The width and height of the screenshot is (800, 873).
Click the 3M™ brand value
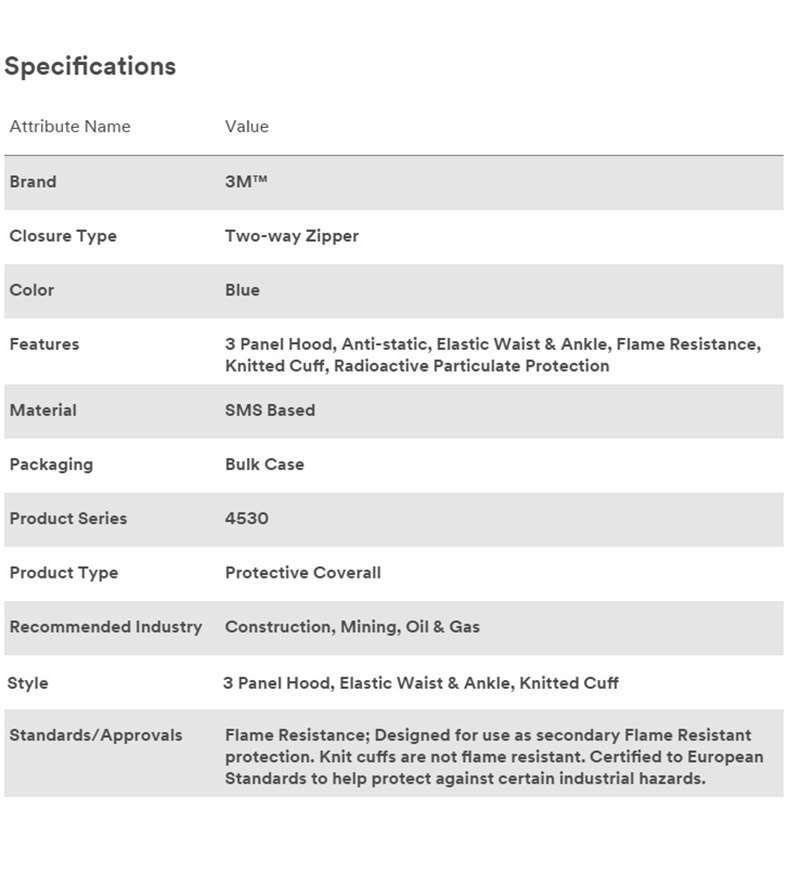(x=246, y=182)
